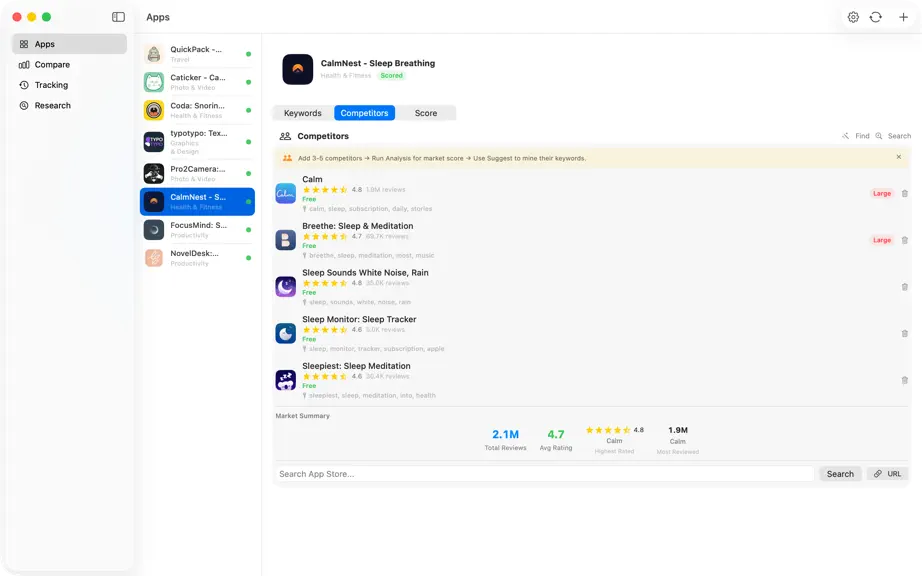Open Calm competitor app icon
Image resolution: width=922 pixels, height=576 pixels.
[286, 193]
